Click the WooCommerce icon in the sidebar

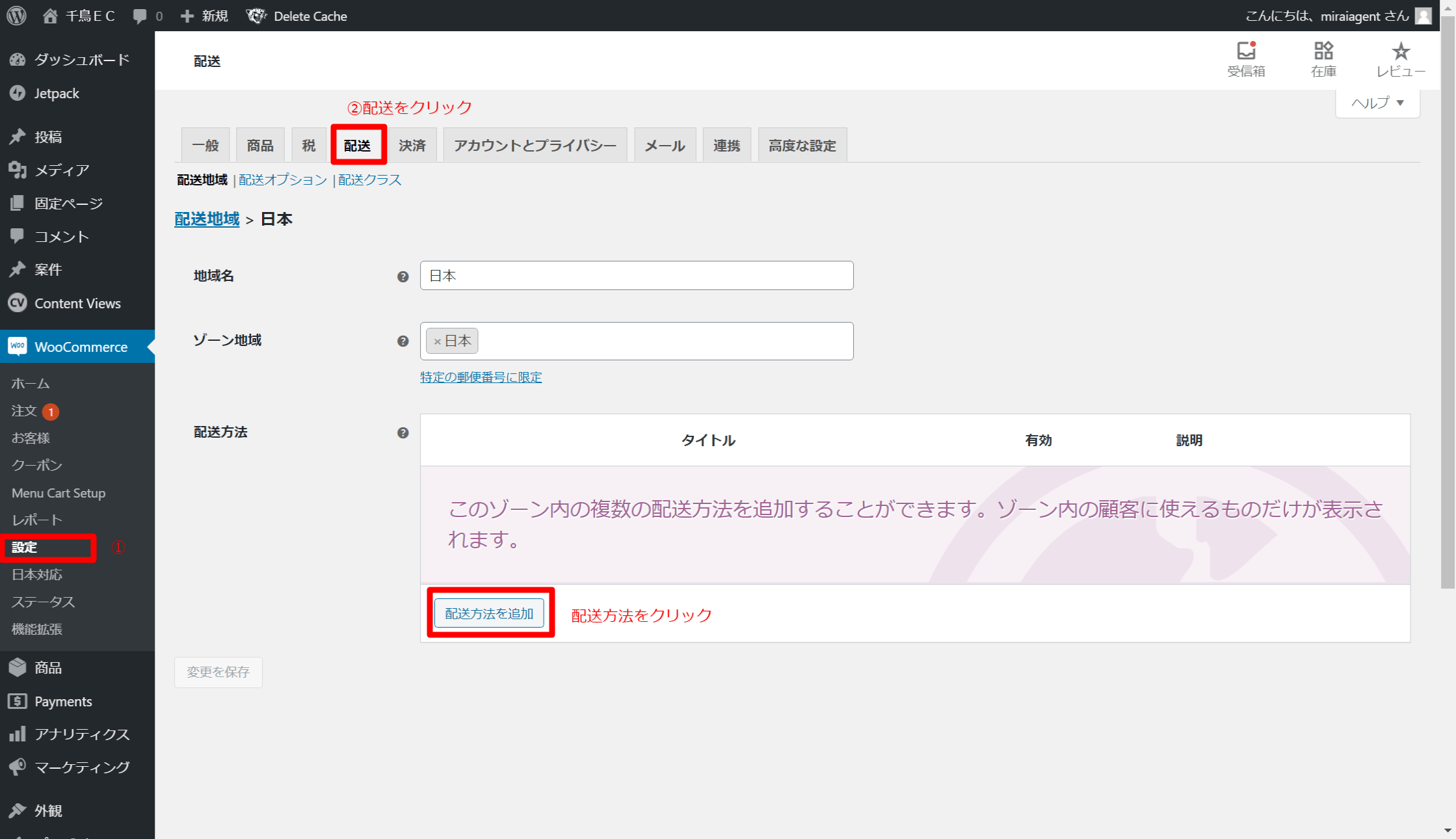tap(18, 347)
